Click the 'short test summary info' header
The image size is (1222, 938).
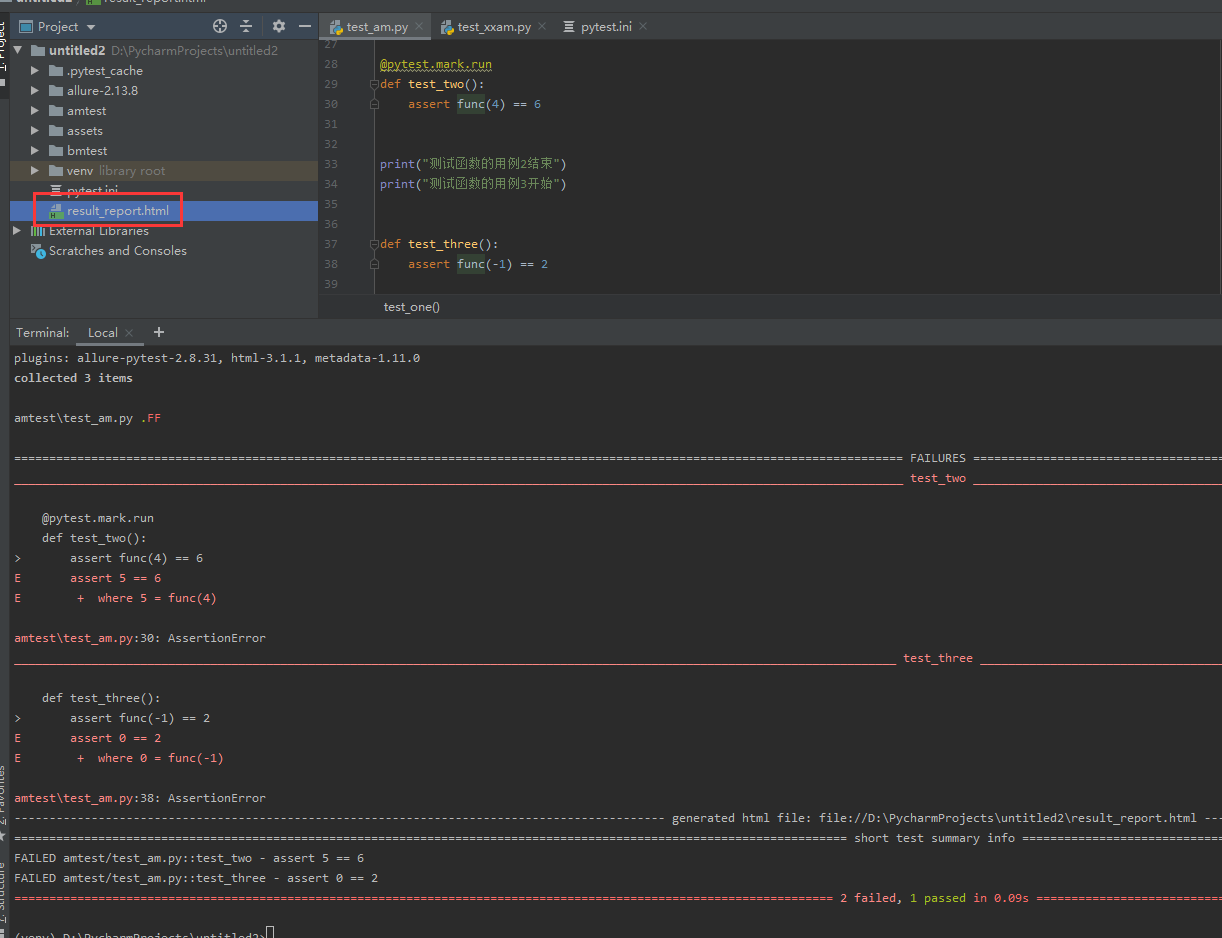pos(934,838)
